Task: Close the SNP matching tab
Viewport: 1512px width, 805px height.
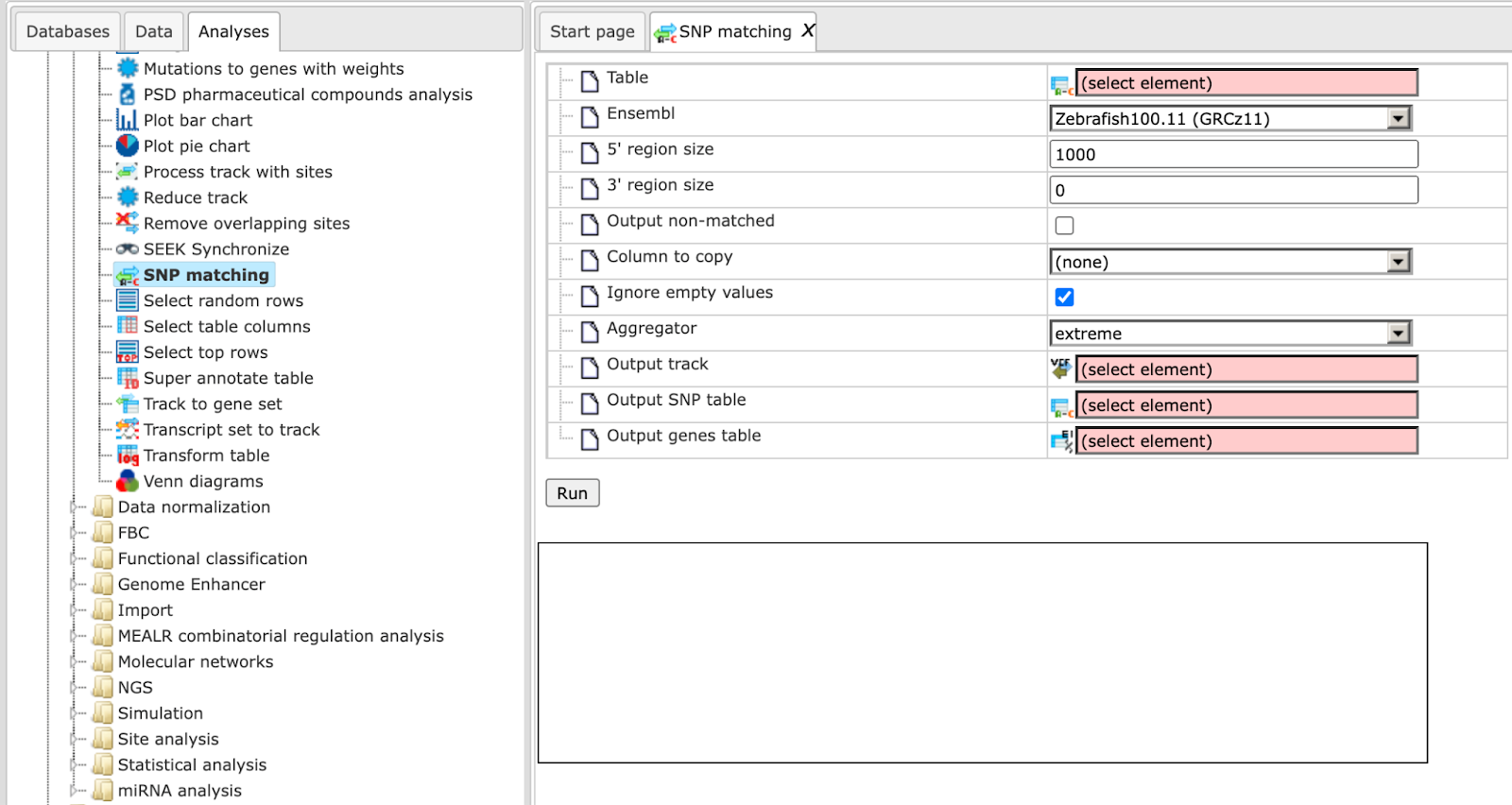Action: 808,30
